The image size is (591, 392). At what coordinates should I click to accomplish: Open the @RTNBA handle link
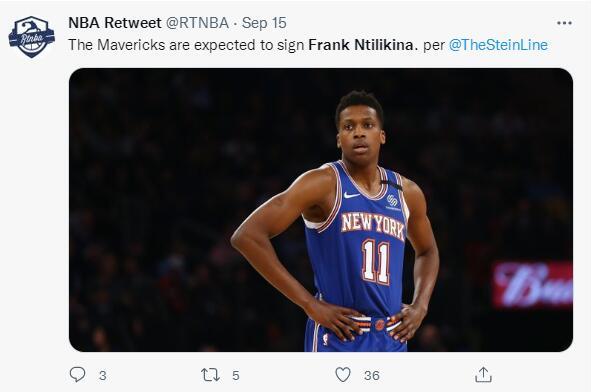click(198, 23)
